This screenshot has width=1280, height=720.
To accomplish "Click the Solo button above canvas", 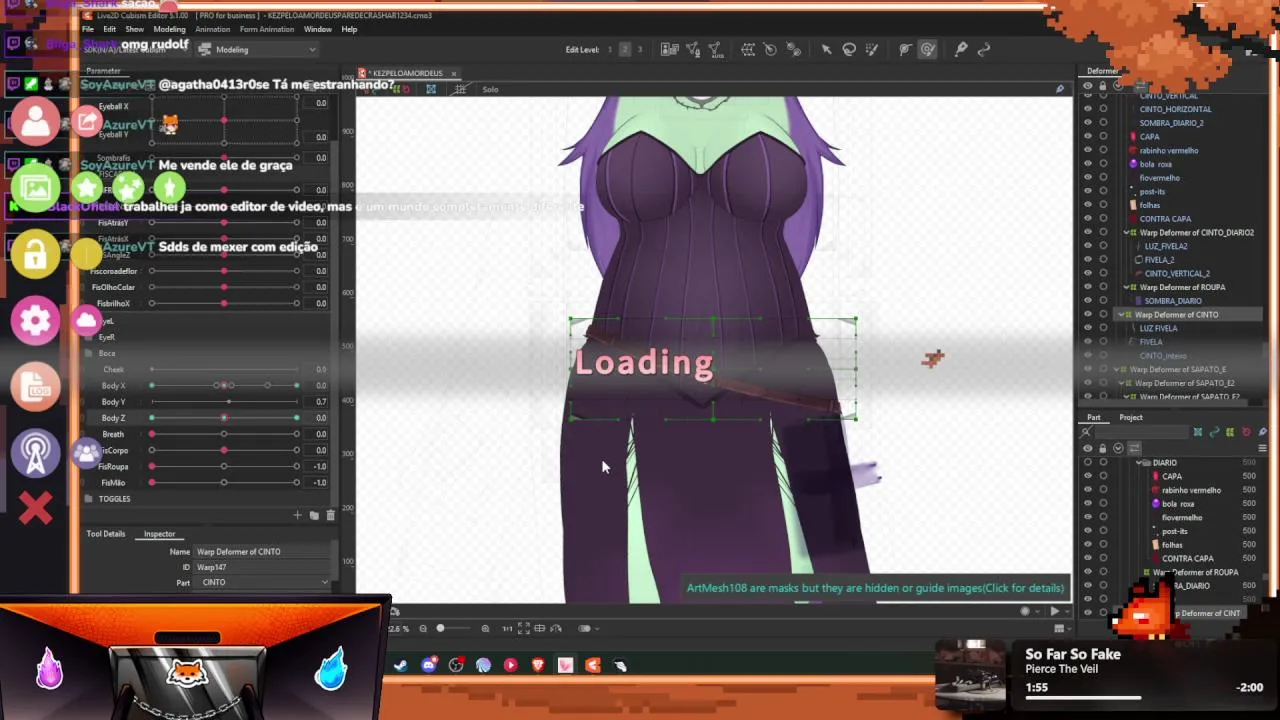I will coord(490,89).
